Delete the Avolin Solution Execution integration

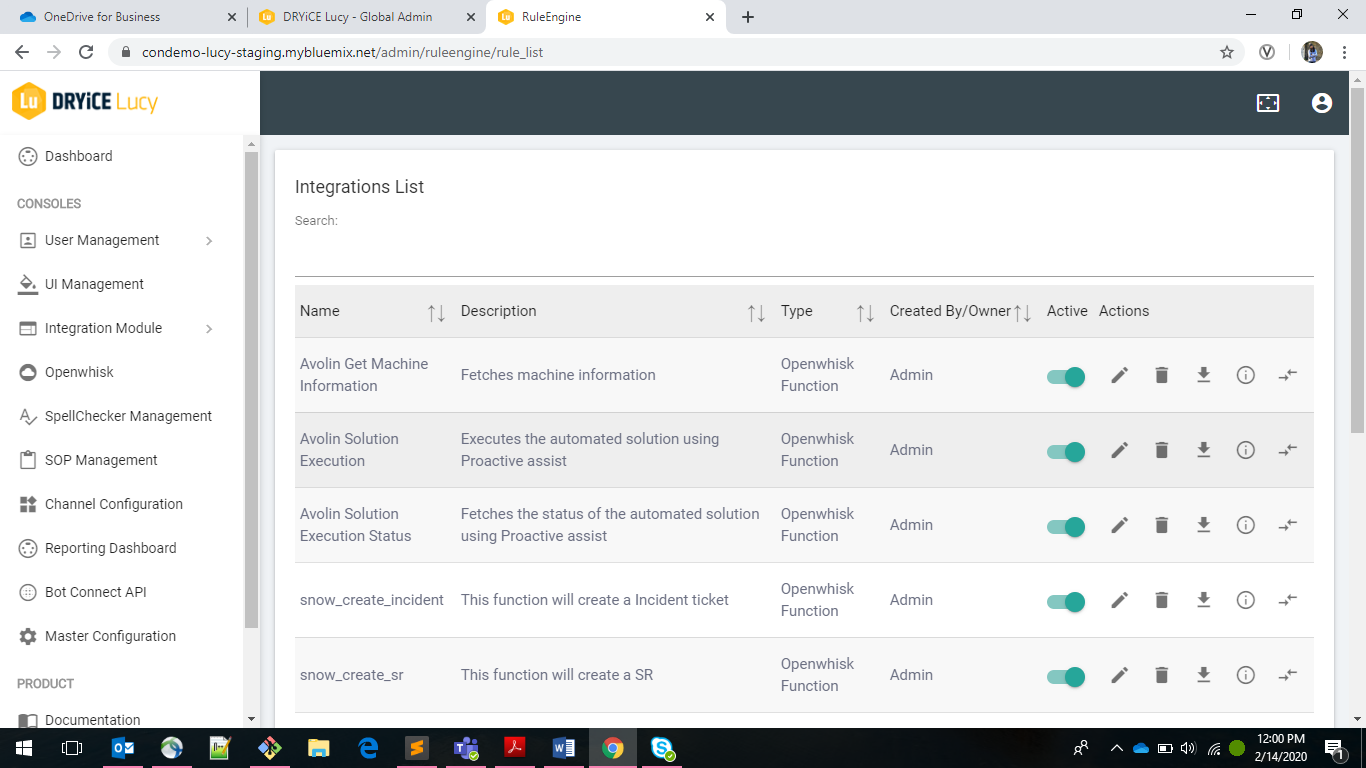pos(1161,450)
